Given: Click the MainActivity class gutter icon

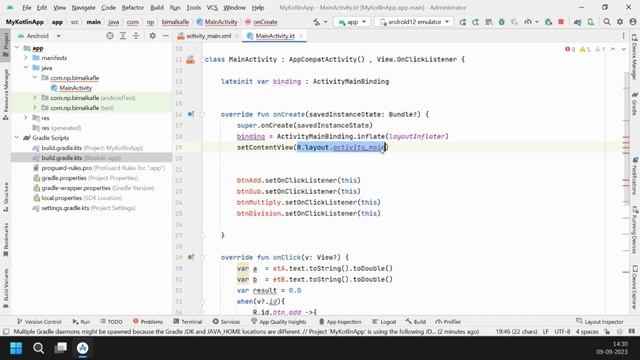Looking at the screenshot, I should [191, 60].
